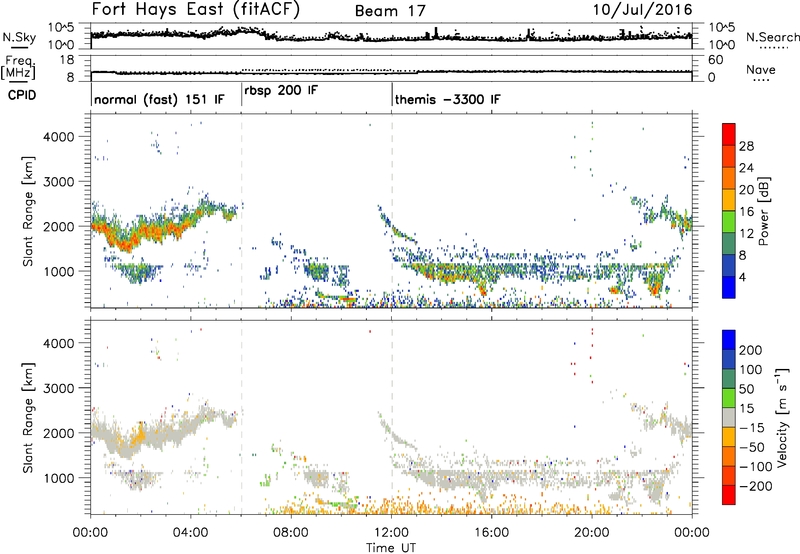The width and height of the screenshot is (800, 554).
Task: Click the 'normal (fast) 151 IF' label
Action: coord(159,99)
